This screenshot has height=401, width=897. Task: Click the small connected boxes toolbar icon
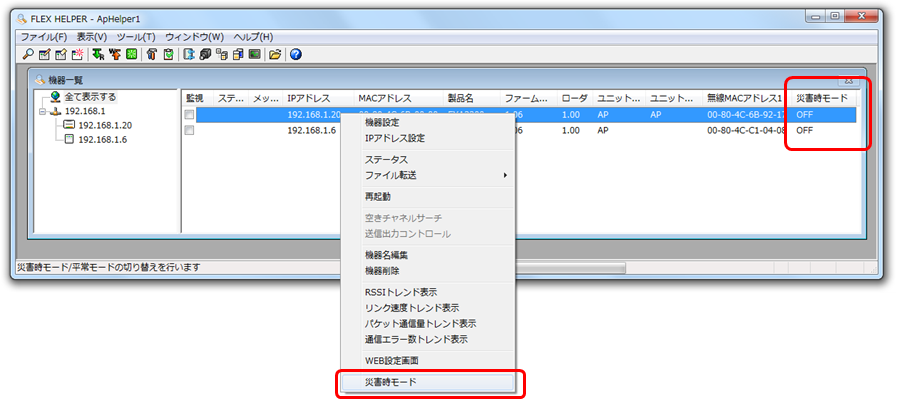coord(222,55)
